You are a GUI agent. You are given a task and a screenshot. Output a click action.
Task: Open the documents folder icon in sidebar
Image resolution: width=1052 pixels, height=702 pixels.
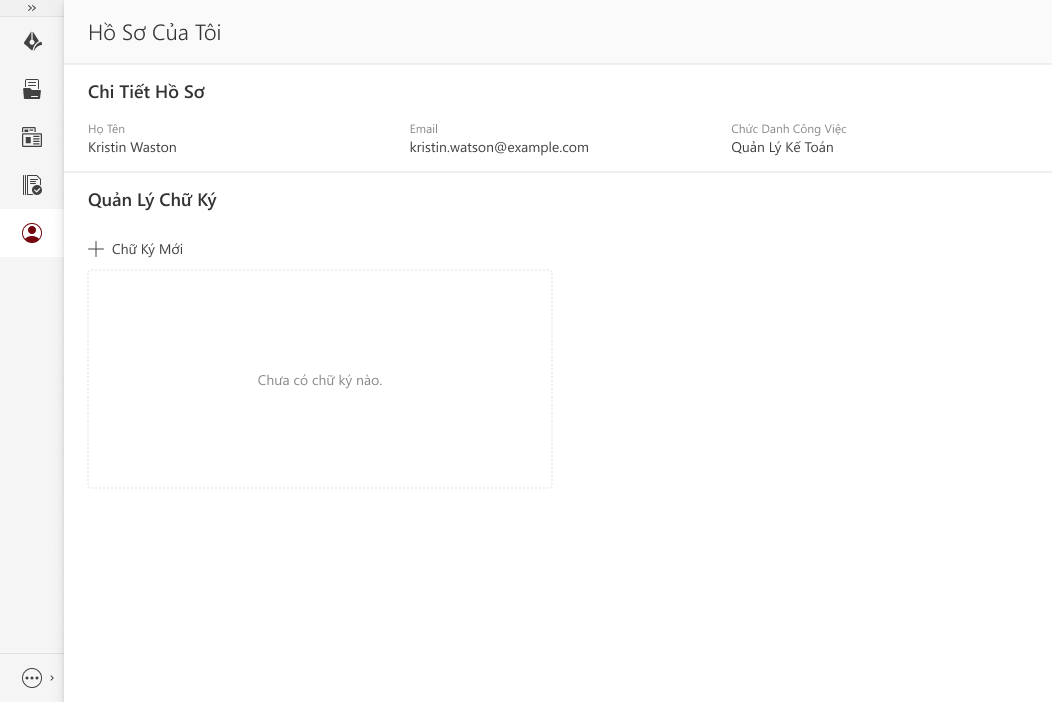click(x=32, y=89)
